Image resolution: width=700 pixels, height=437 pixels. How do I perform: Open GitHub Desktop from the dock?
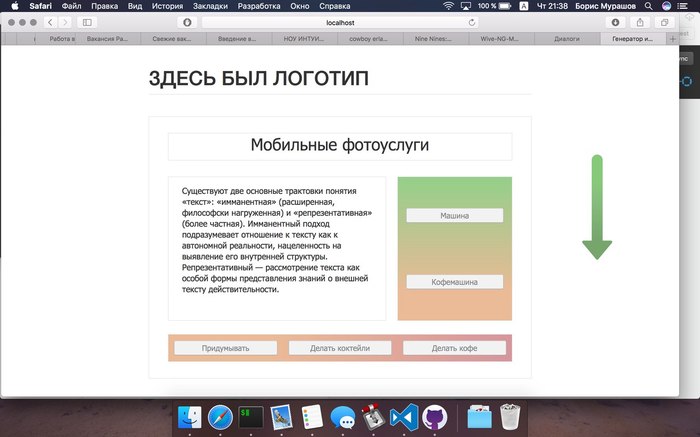click(434, 417)
